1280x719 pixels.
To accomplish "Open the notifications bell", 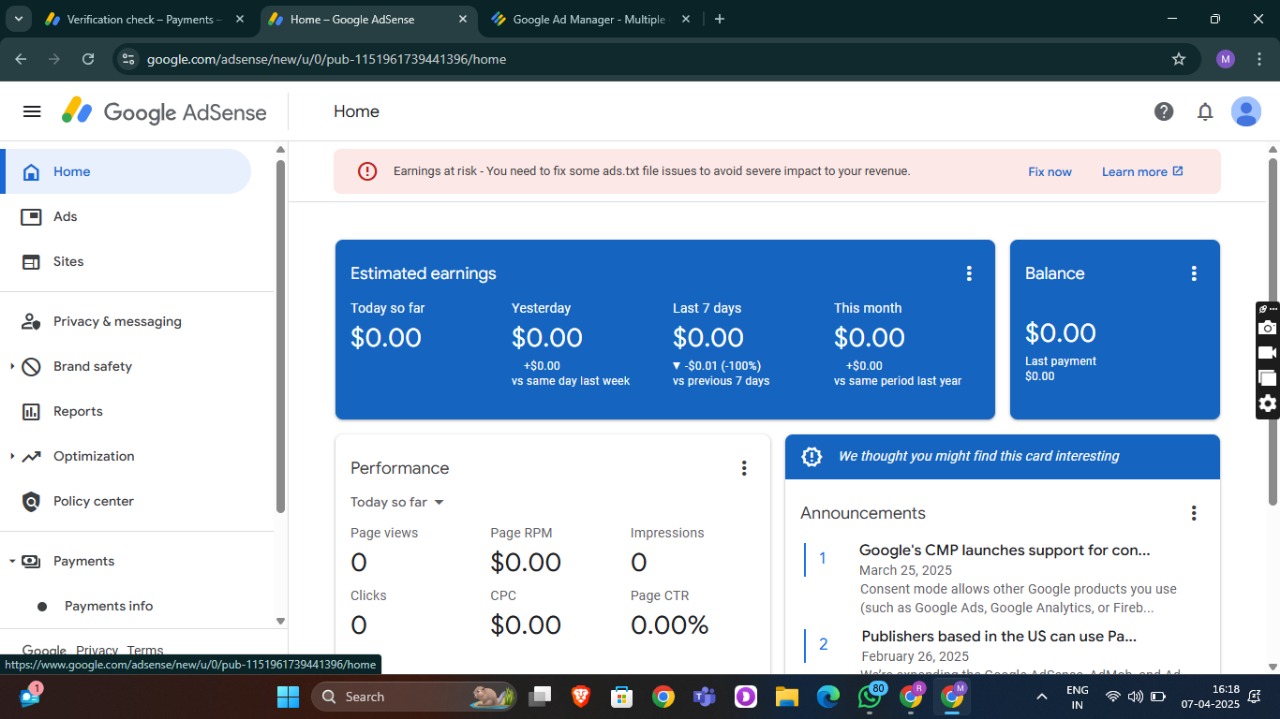I will click(x=1205, y=111).
